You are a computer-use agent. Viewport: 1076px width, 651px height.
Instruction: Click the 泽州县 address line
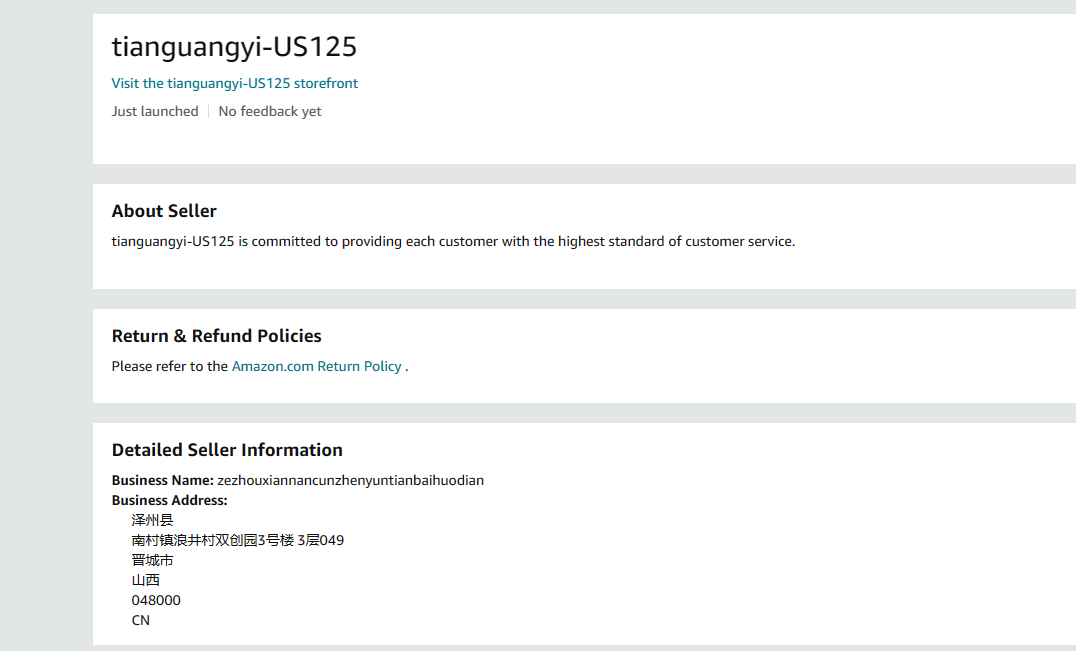(x=152, y=520)
